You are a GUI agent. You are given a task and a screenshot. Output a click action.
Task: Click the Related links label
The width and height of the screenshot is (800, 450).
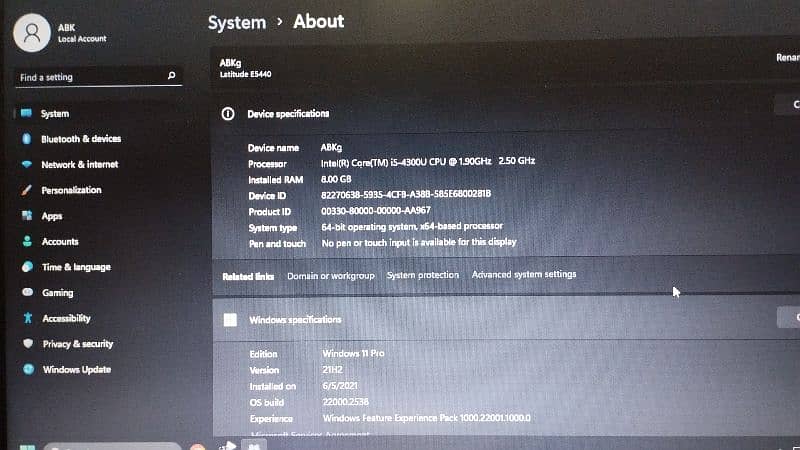[248, 277]
